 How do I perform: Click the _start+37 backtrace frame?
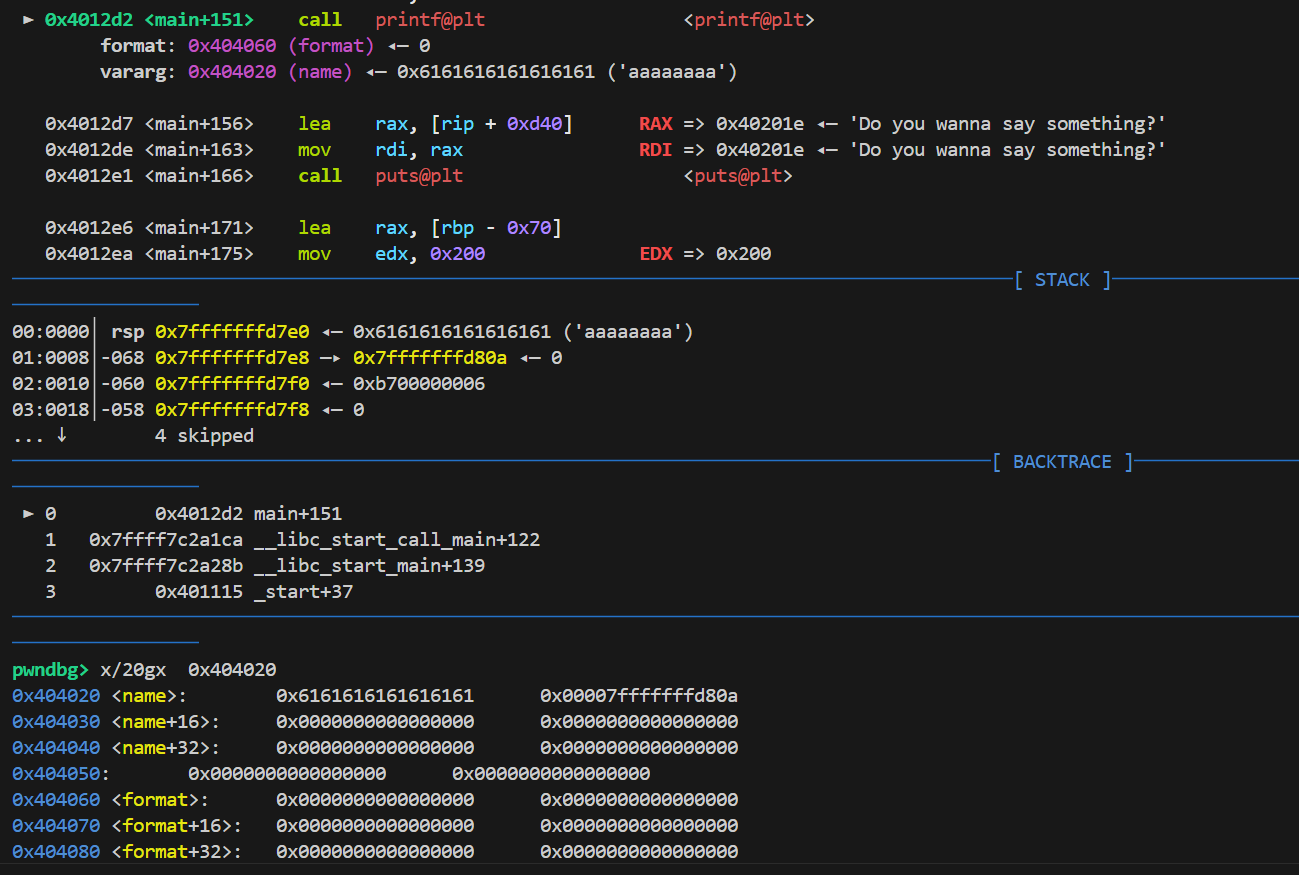304,592
